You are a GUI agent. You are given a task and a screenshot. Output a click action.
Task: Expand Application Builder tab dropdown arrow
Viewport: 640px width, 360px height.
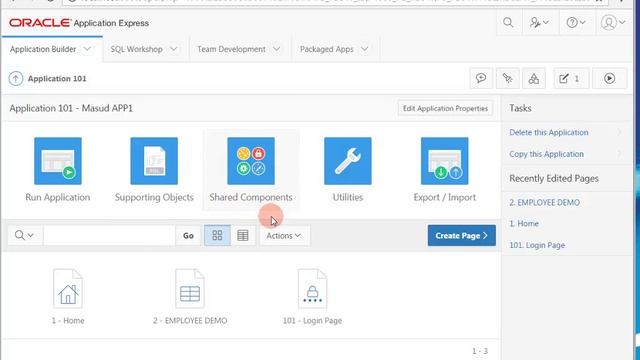(87, 49)
